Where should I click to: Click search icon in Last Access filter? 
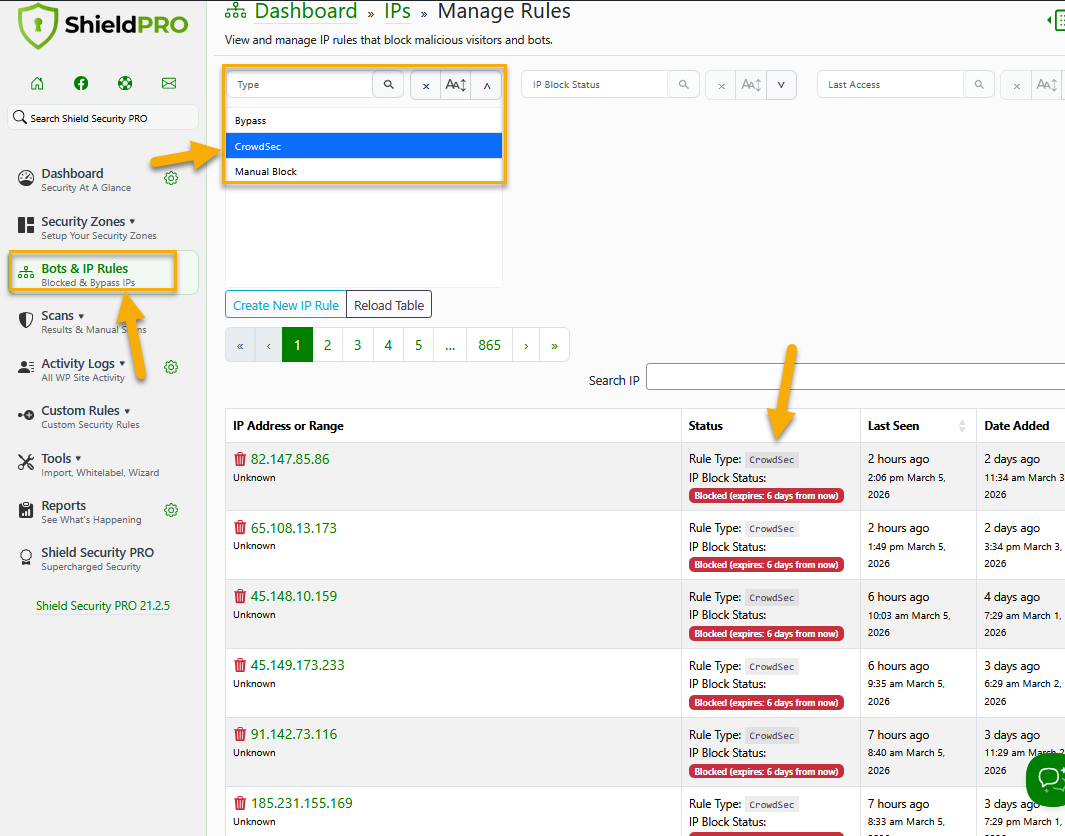[x=979, y=85]
